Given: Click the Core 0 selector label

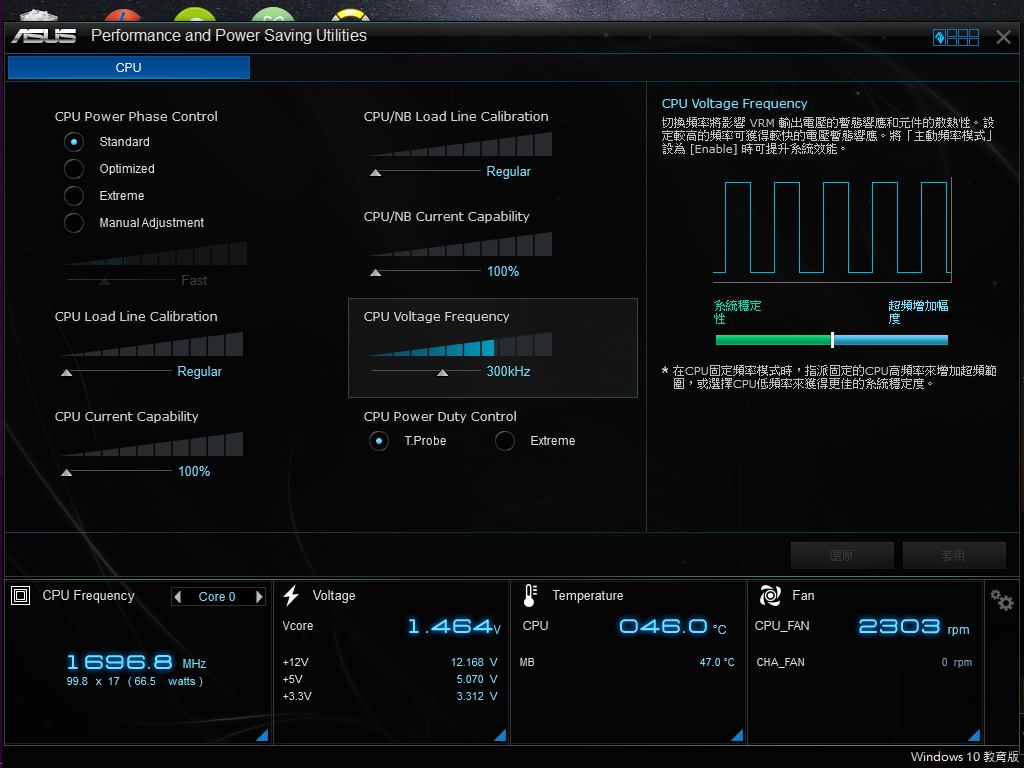Looking at the screenshot, I should pos(217,596).
